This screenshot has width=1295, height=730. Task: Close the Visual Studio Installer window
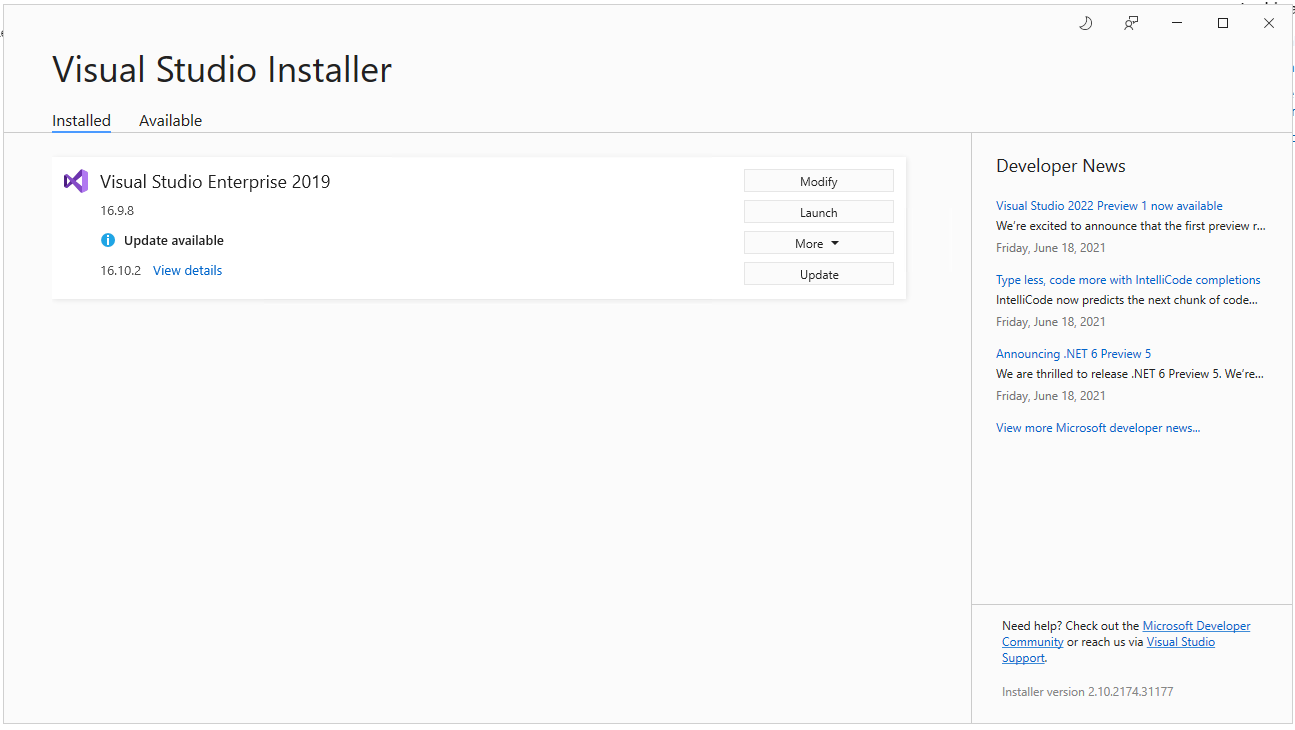click(1269, 23)
